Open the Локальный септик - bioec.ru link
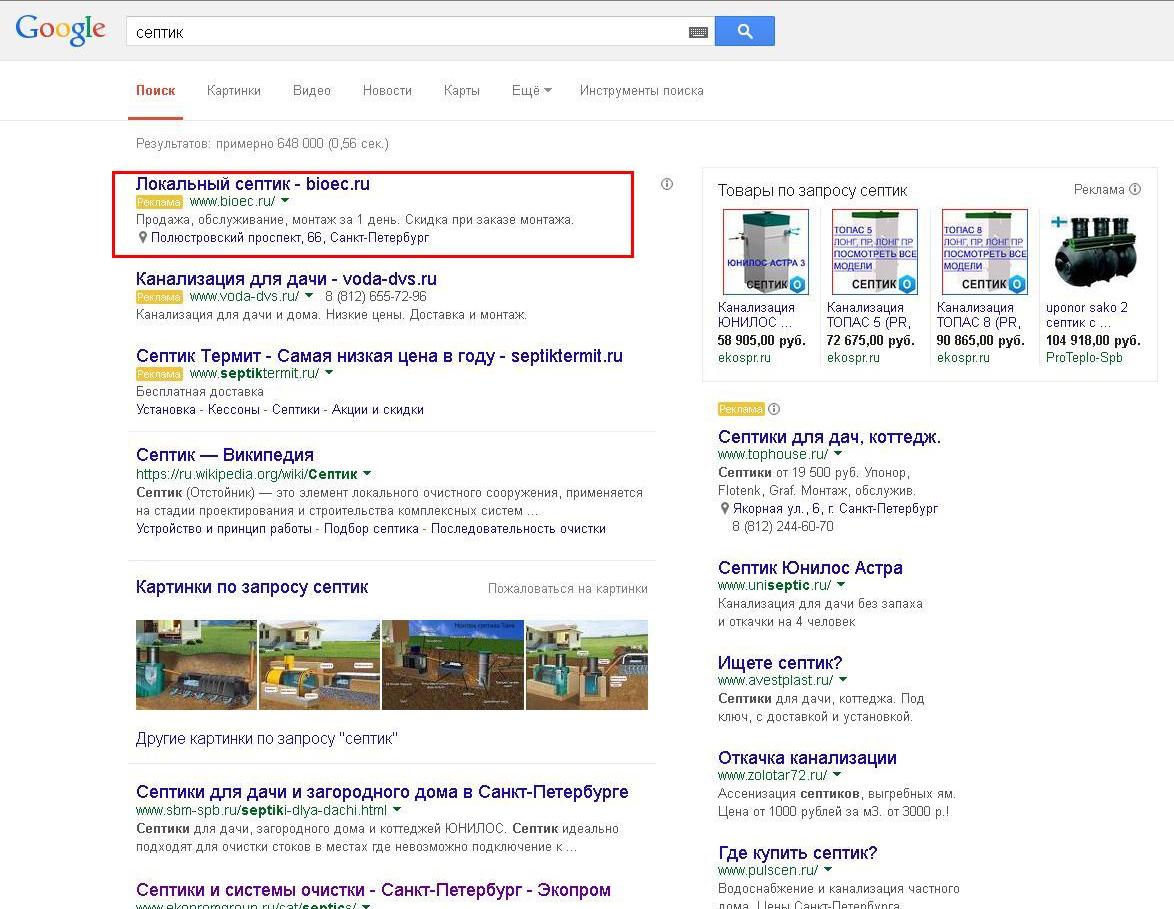1174x909 pixels. tap(252, 183)
